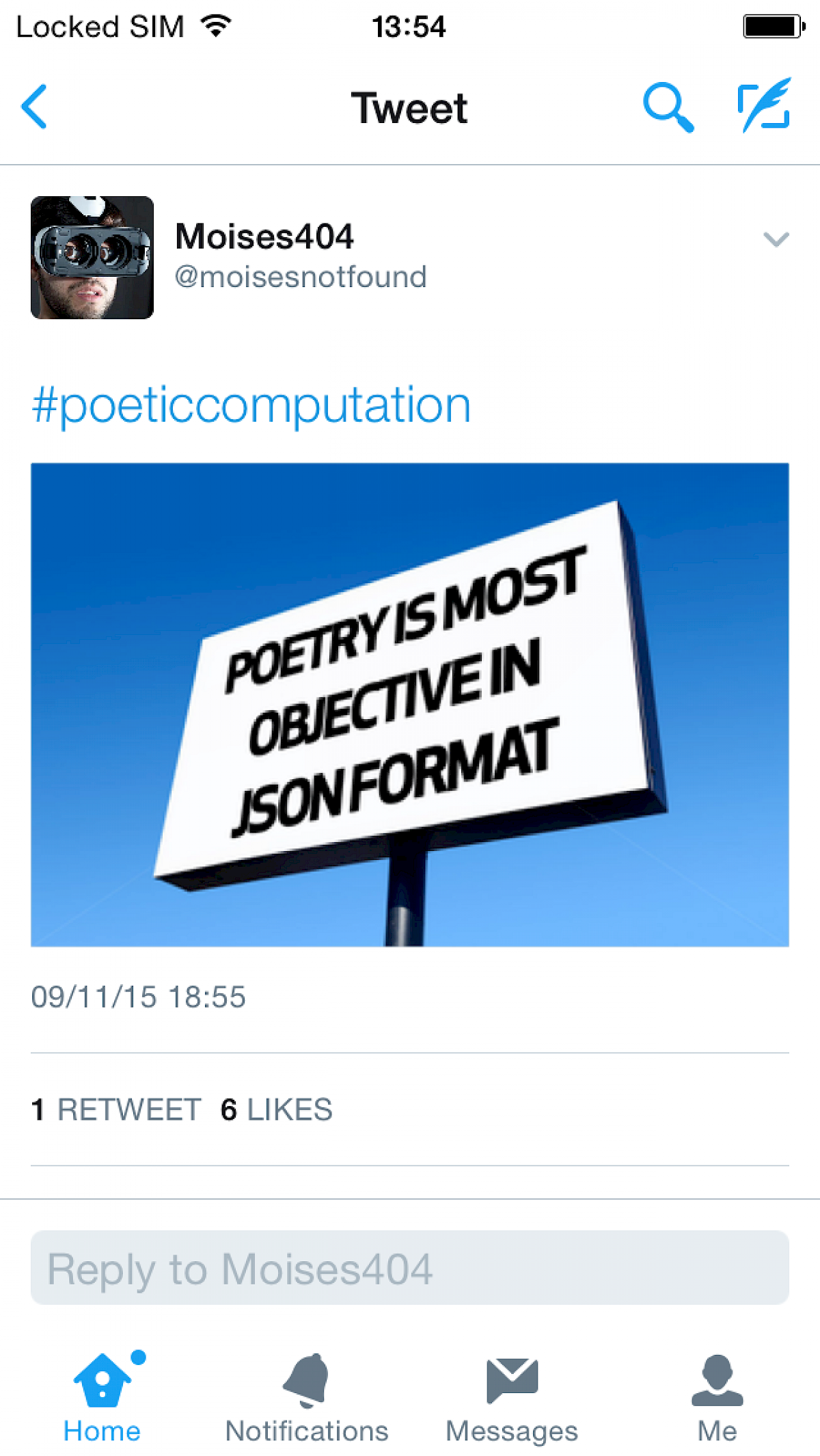View the 1 RETWEET list
This screenshot has width=820, height=1456.
[x=116, y=1109]
